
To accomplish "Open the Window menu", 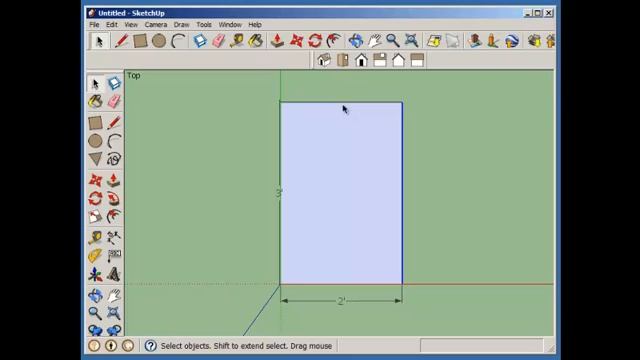I will click(230, 24).
